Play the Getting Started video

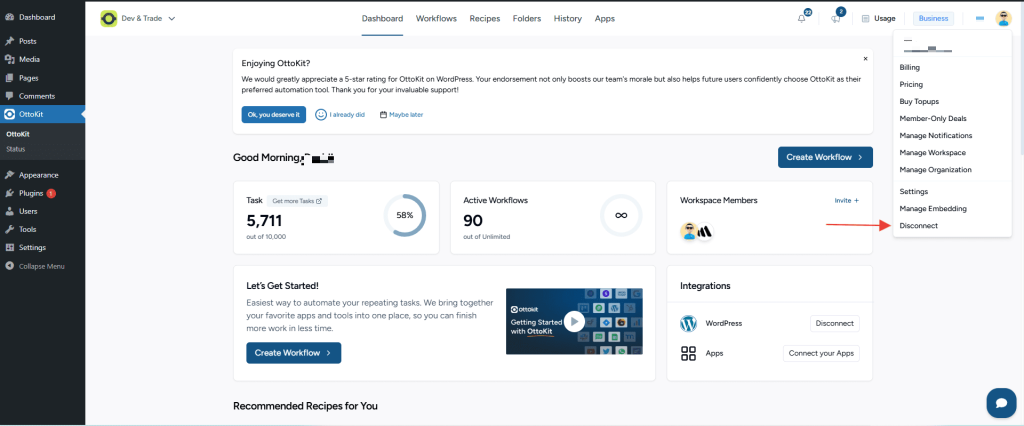click(573, 322)
